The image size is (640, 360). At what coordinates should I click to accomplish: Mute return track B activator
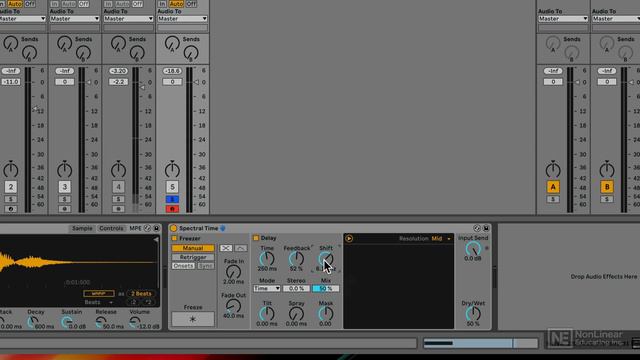607,187
